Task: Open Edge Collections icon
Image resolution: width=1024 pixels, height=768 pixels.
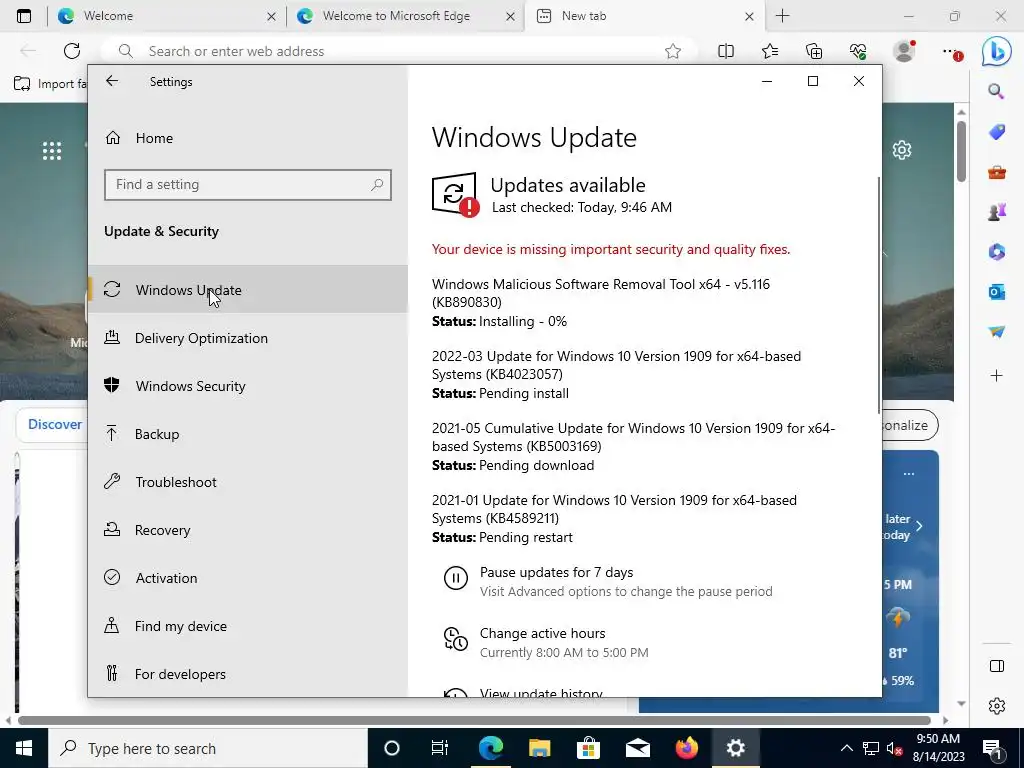Action: coord(814,51)
